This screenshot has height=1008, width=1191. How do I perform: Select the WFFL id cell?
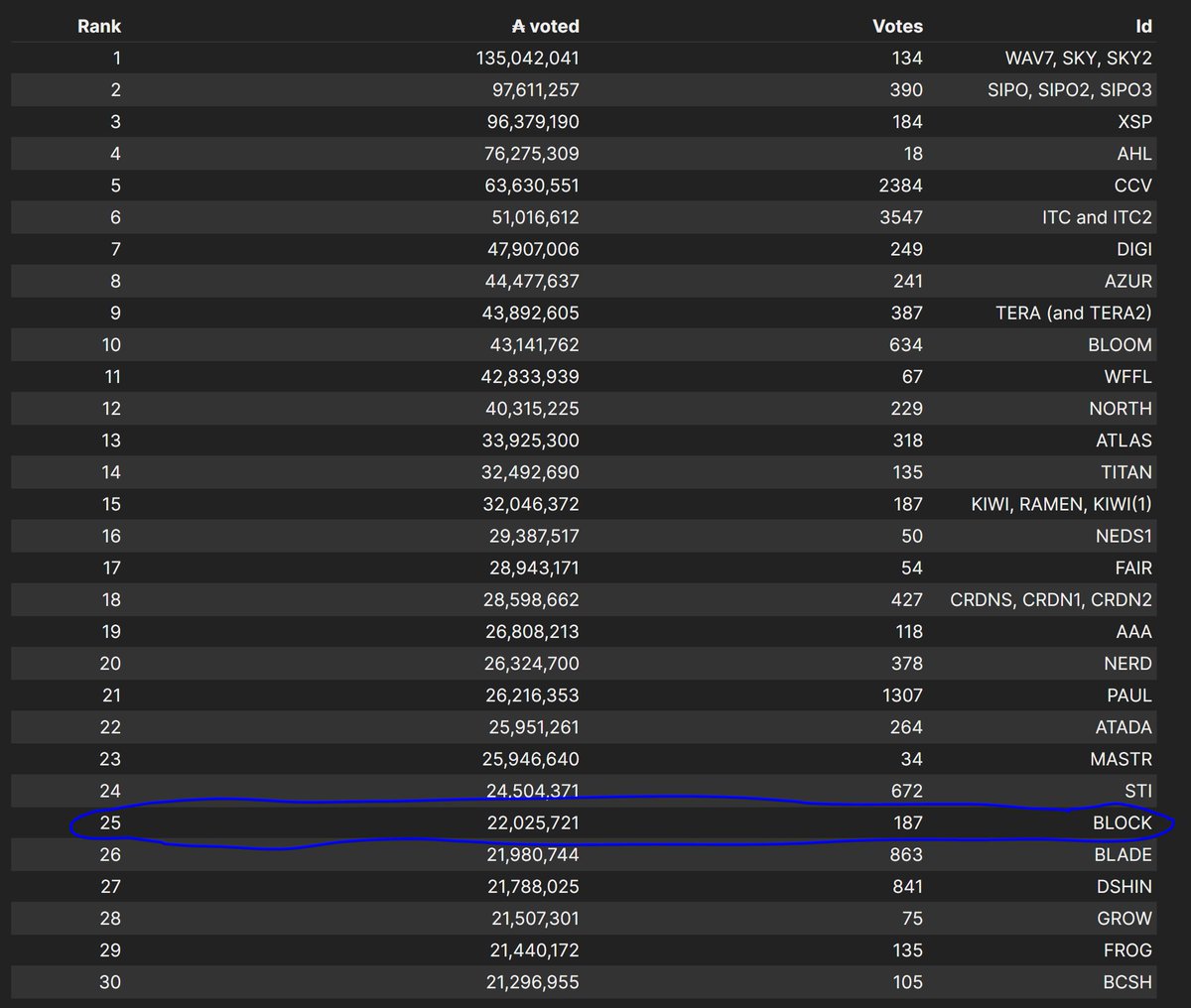point(1128,376)
